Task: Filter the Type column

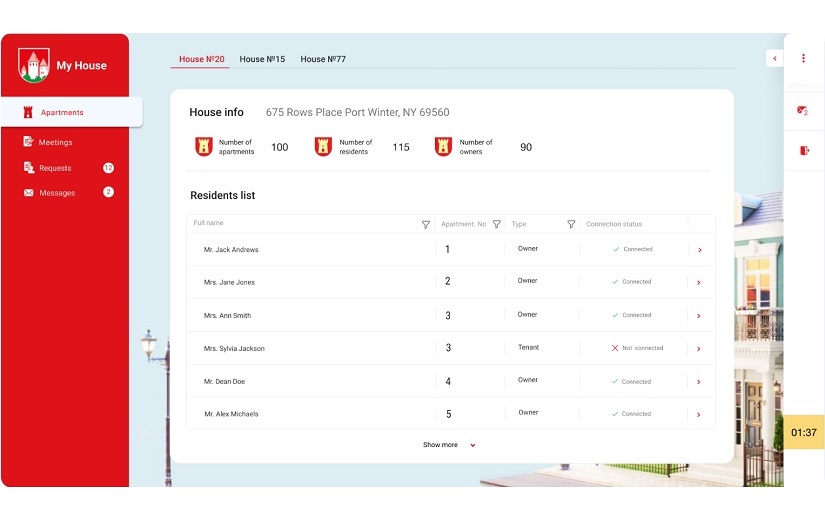Action: point(571,224)
